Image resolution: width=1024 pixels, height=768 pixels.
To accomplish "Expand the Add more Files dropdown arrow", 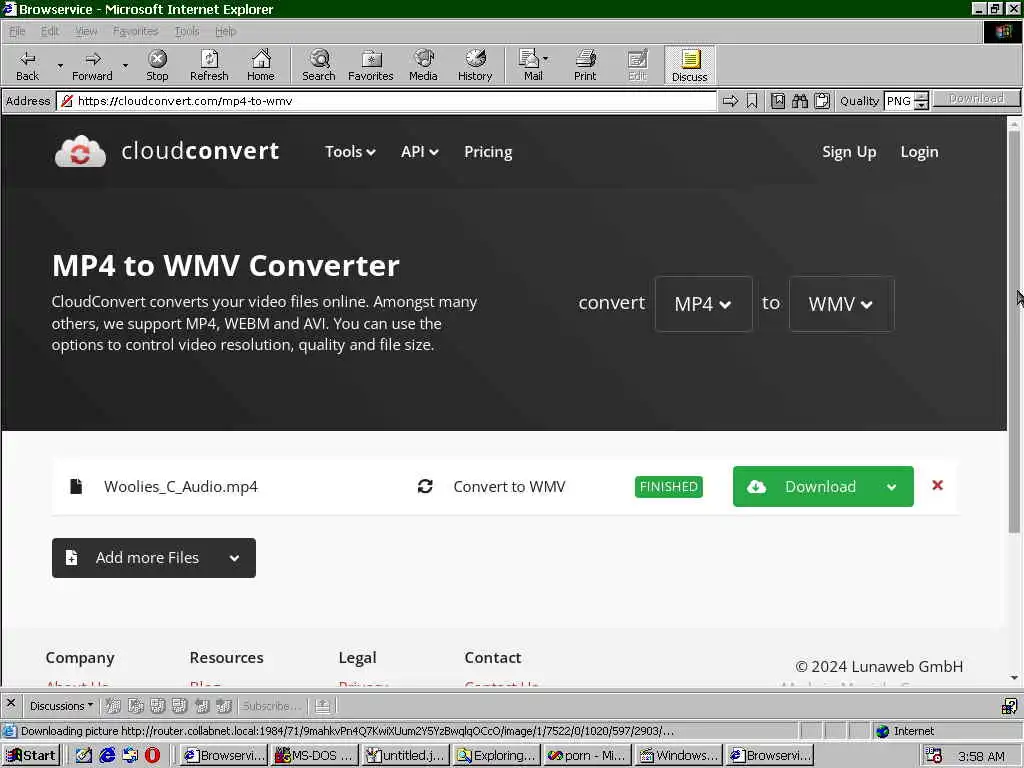I will point(234,558).
